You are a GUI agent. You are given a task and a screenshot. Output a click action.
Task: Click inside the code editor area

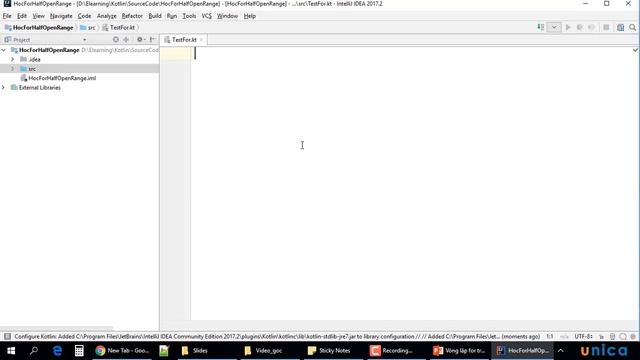412,184
